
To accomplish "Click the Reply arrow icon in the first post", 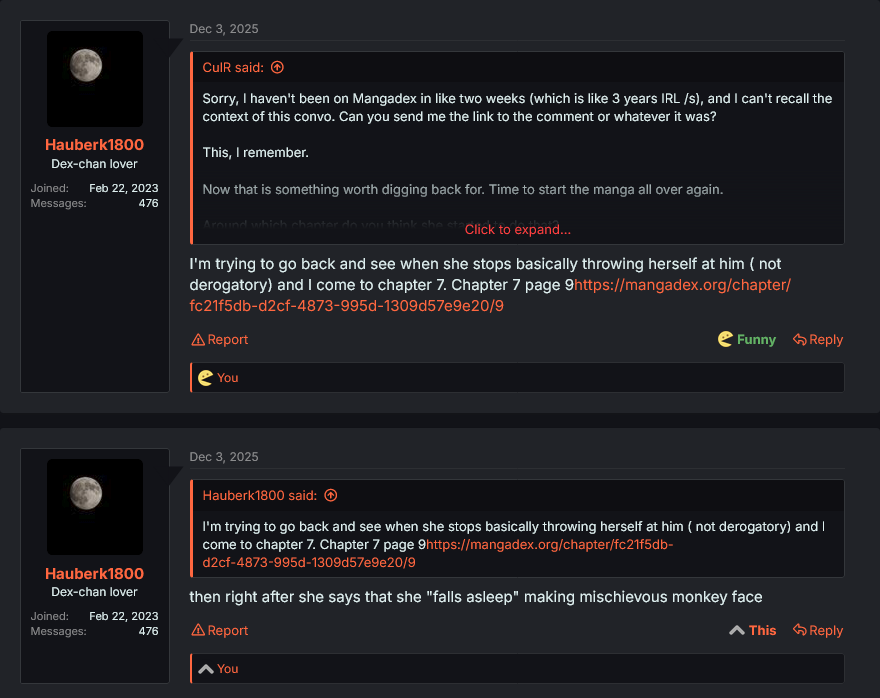I will click(x=800, y=340).
